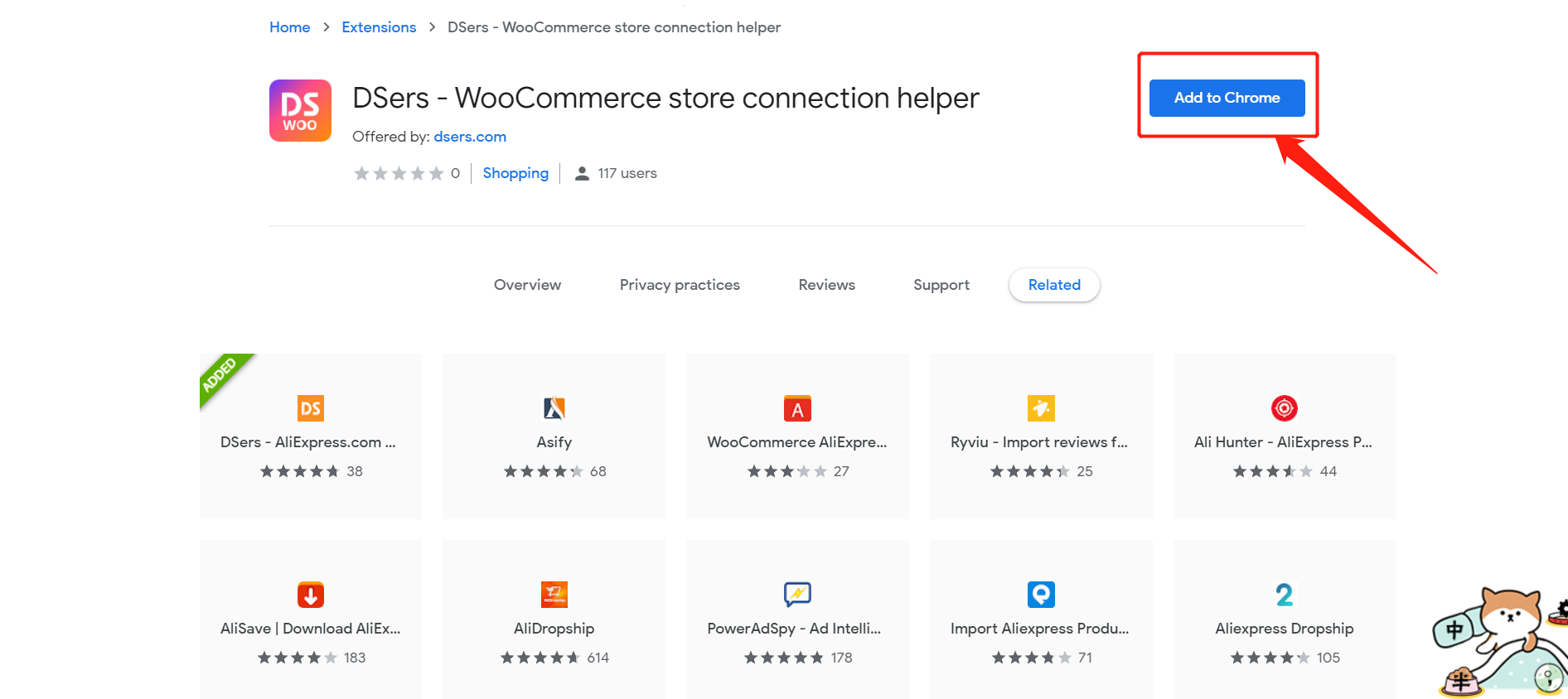Open the Ali Hunter - AliExpress title
The height and width of the screenshot is (699, 1568).
click(x=1283, y=442)
